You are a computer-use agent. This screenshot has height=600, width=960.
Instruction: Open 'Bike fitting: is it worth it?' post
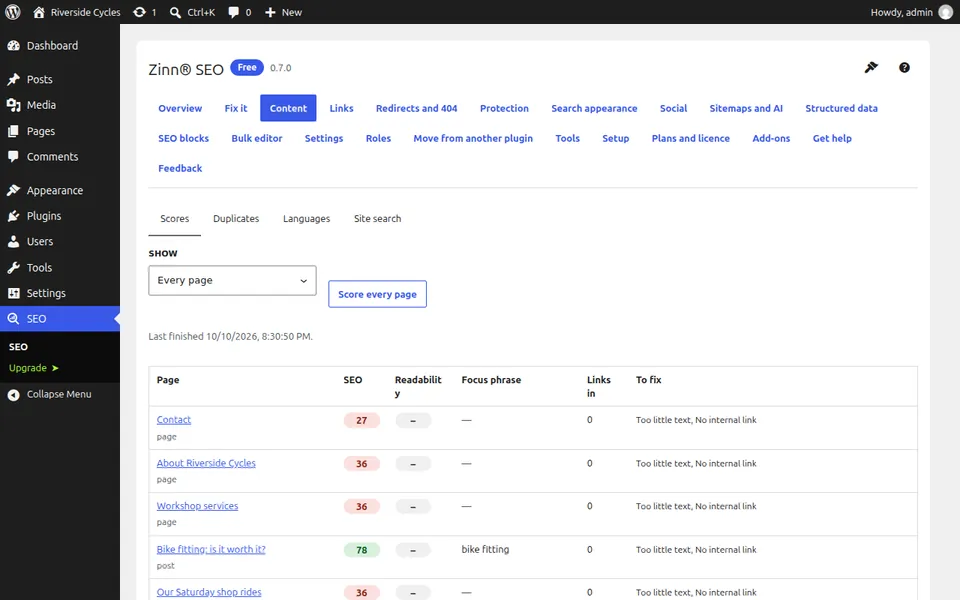tap(211, 550)
